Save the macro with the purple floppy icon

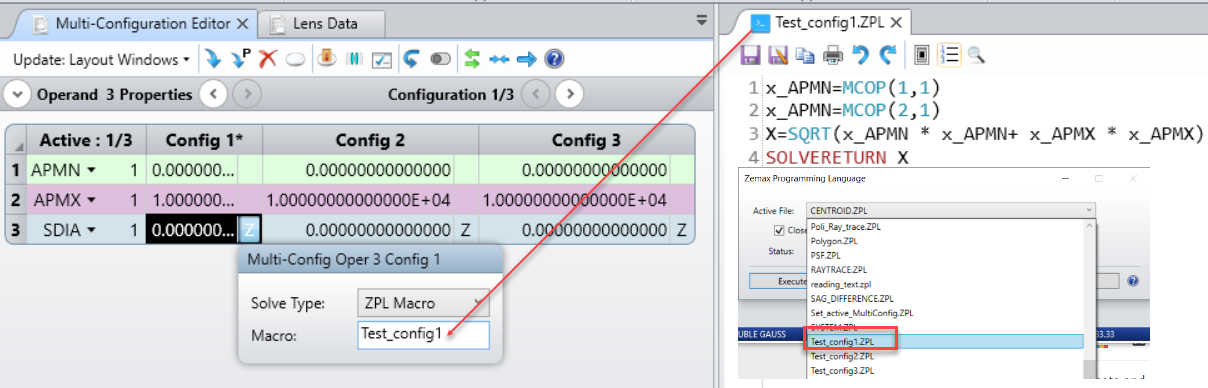pyautogui.click(x=751, y=55)
